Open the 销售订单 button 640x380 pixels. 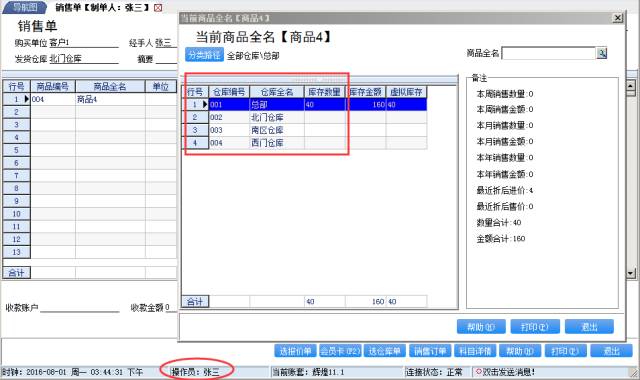(x=430, y=351)
